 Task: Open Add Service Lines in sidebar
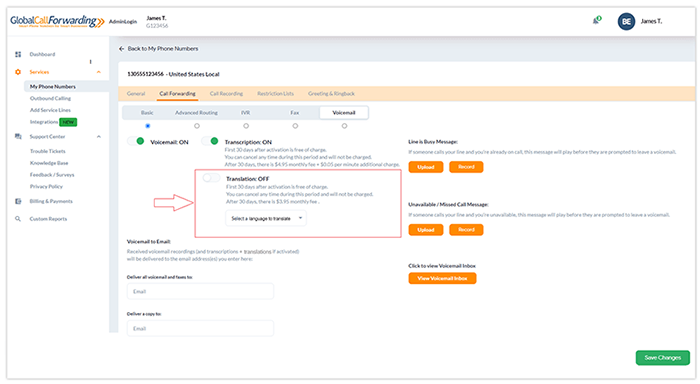[x=50, y=110]
